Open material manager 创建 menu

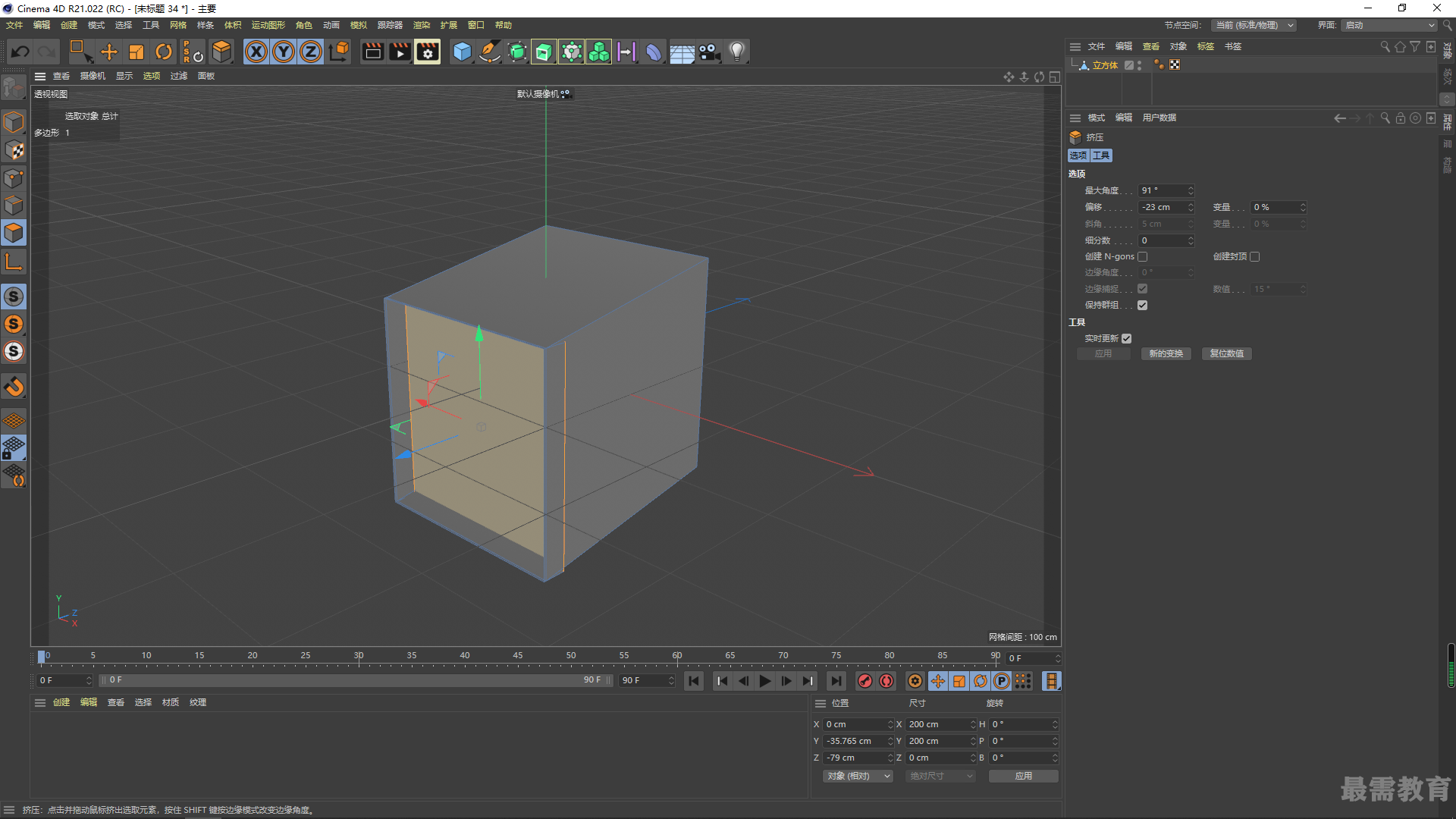61,702
